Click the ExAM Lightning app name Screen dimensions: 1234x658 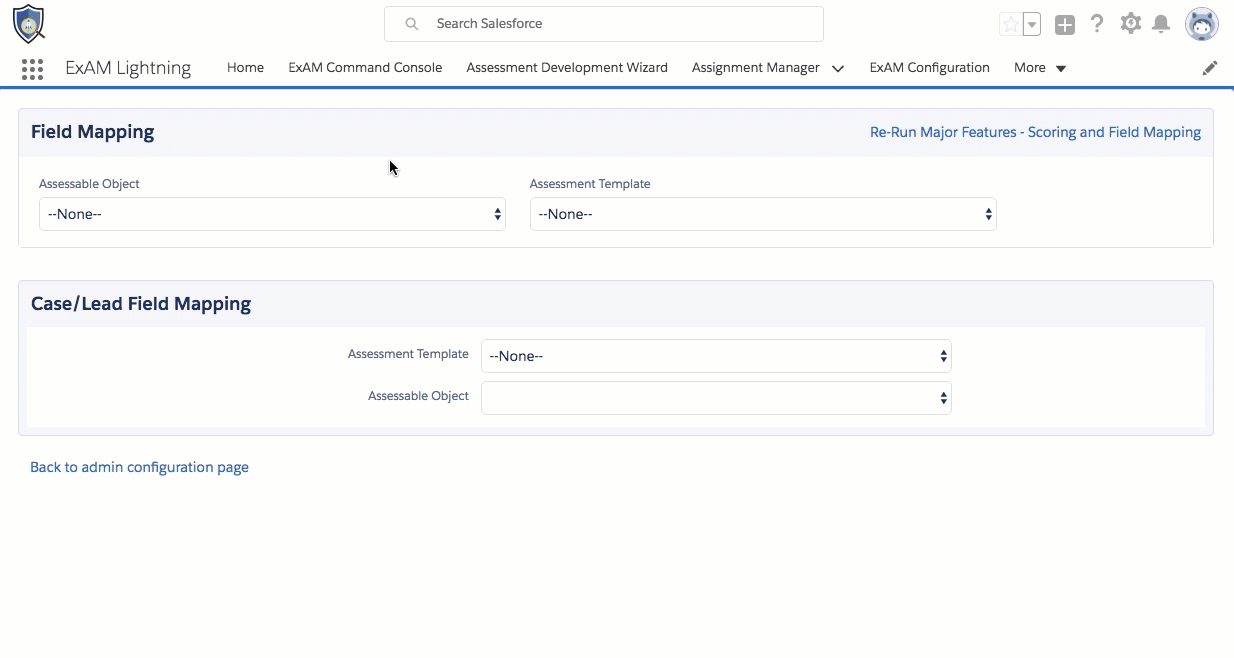click(128, 68)
